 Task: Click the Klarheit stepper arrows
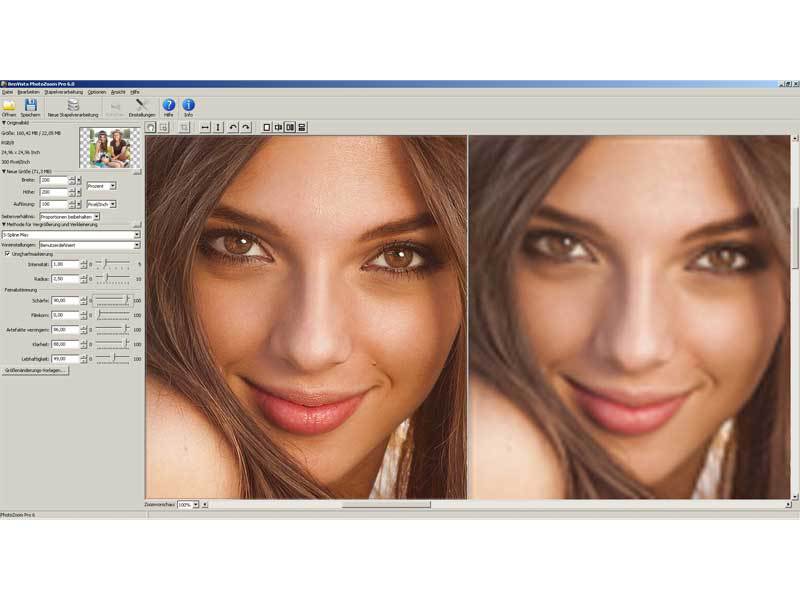(84, 344)
